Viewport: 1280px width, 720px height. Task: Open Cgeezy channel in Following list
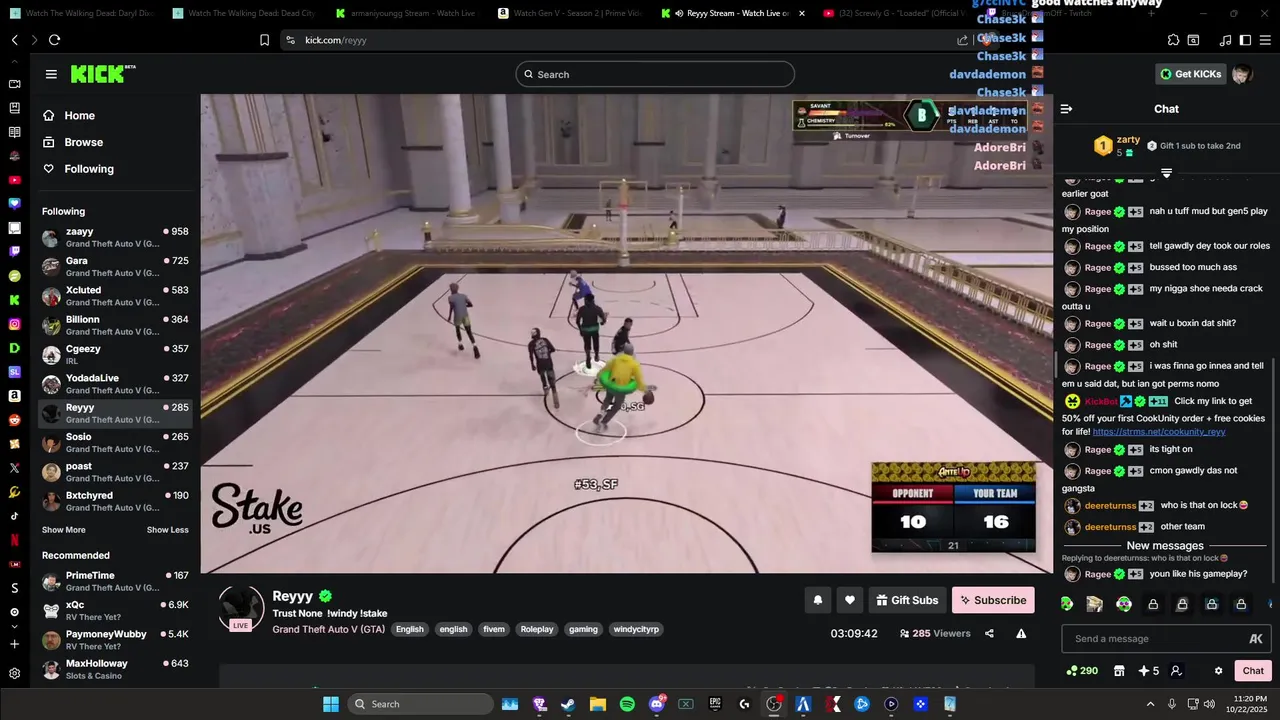pos(115,354)
